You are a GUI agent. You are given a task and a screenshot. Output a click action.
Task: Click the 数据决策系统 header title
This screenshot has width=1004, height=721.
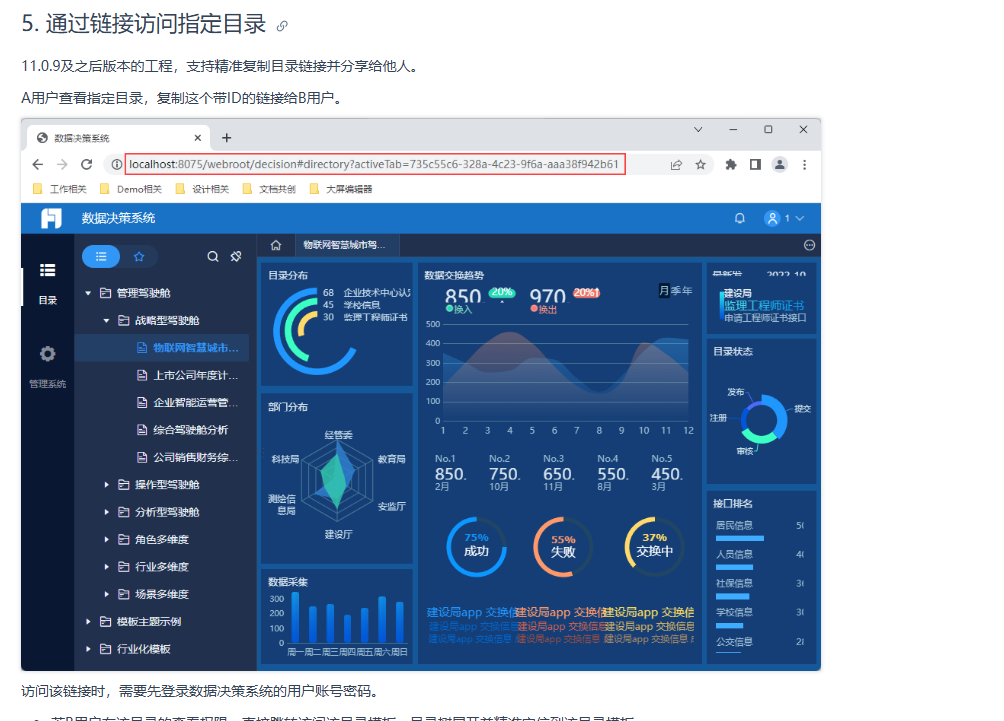(x=118, y=218)
